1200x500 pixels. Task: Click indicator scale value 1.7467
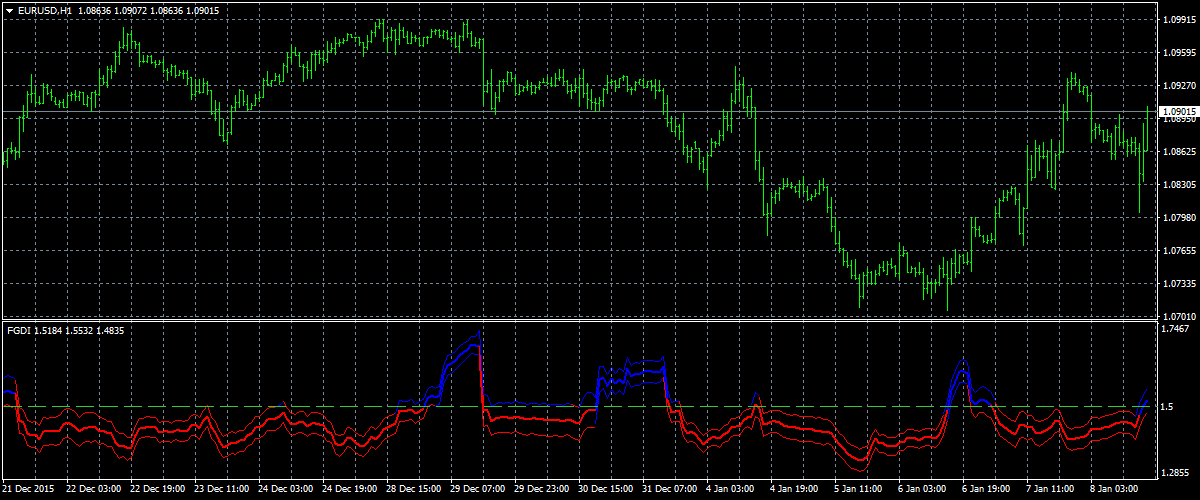1176,329
